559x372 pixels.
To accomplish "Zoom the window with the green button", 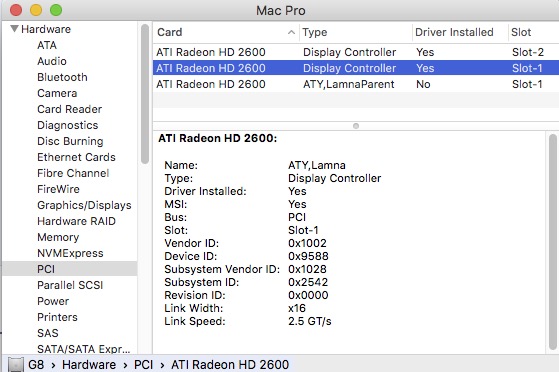I will coord(56,10).
